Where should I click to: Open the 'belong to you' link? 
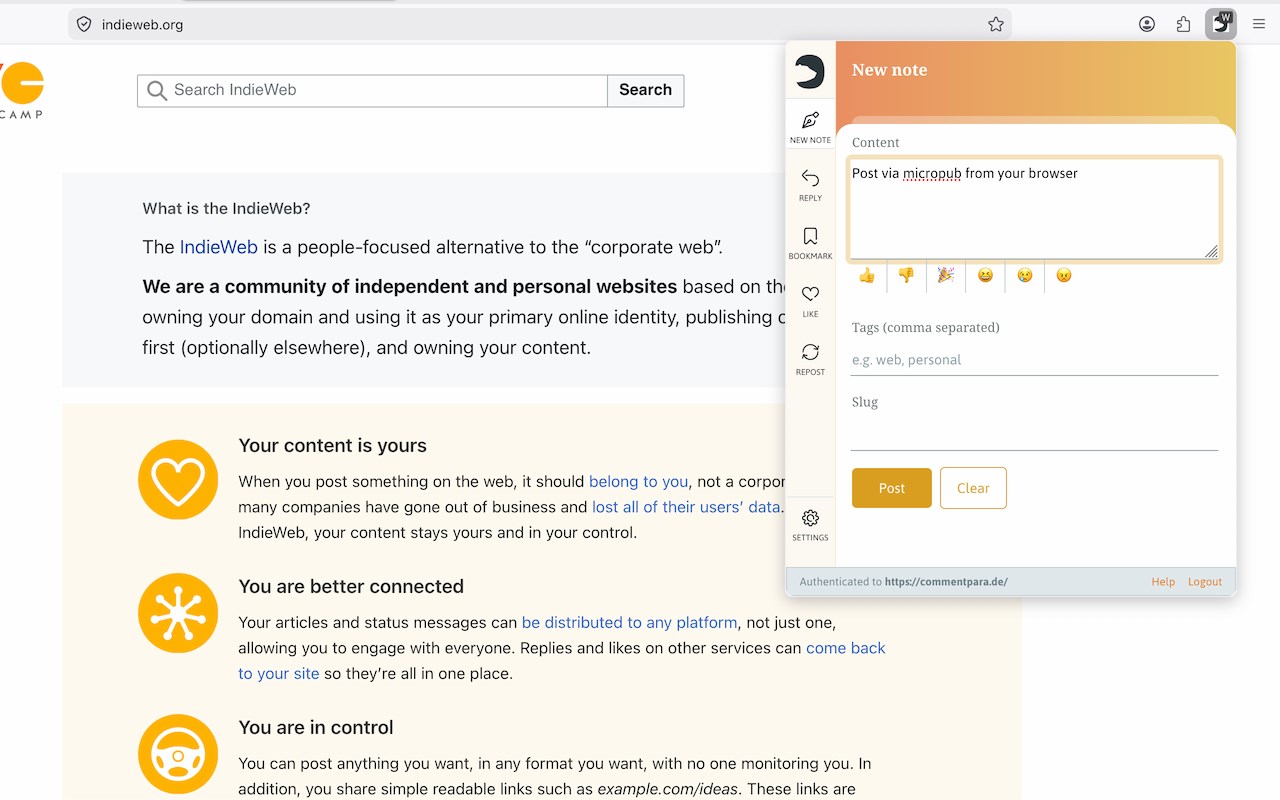coord(639,481)
